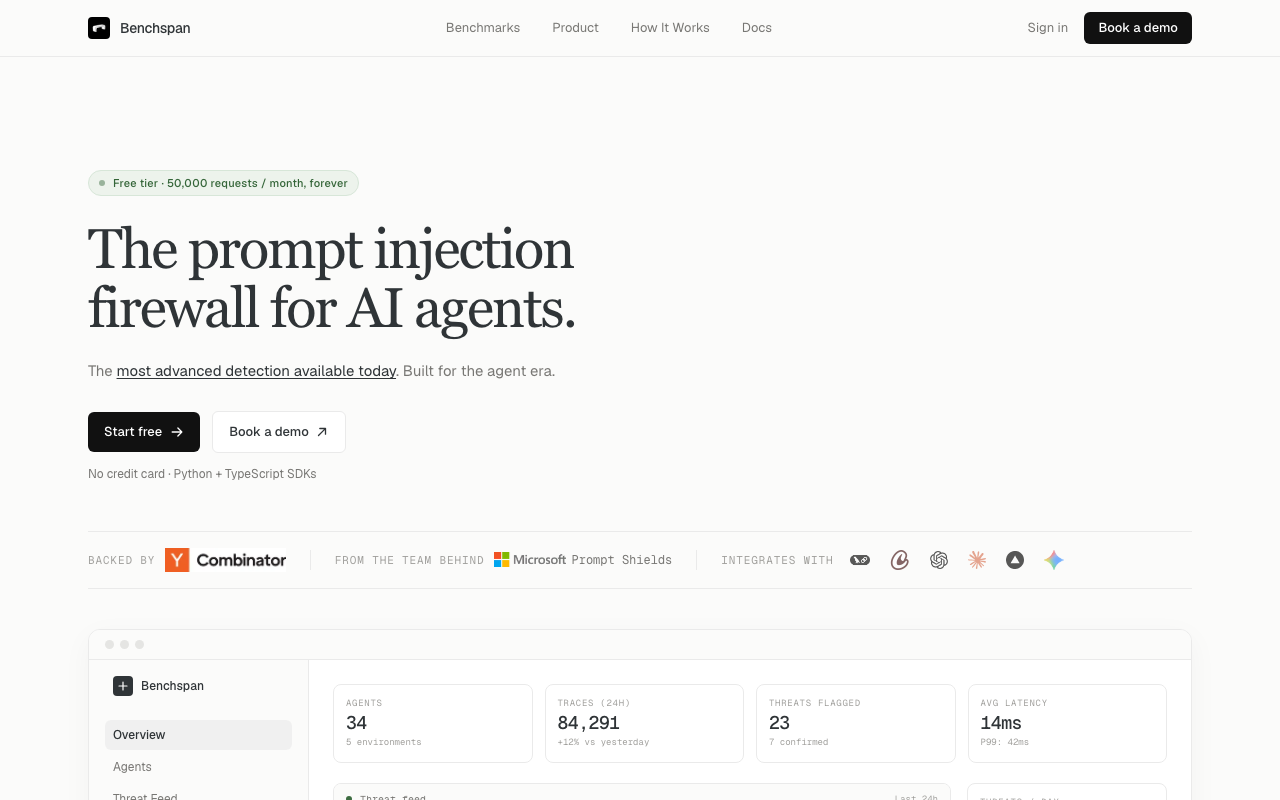Click the Start free button

(x=144, y=432)
